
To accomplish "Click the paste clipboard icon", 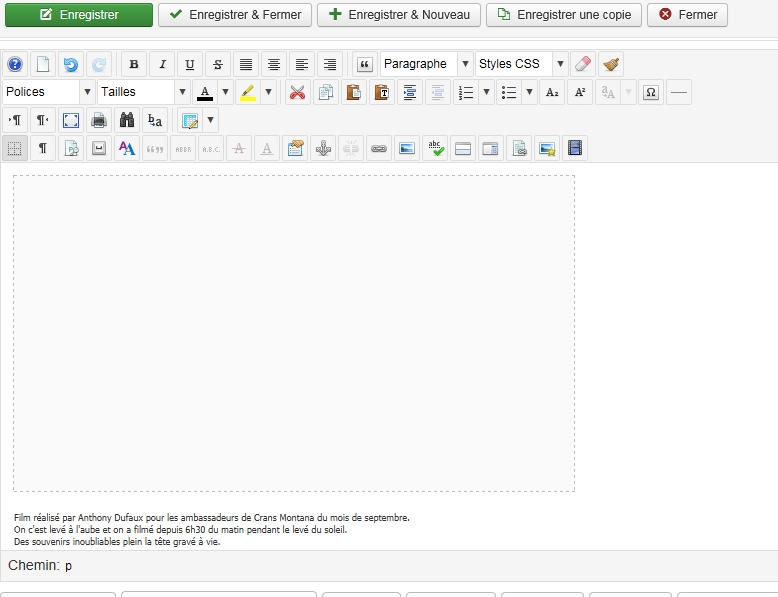I will click(354, 92).
